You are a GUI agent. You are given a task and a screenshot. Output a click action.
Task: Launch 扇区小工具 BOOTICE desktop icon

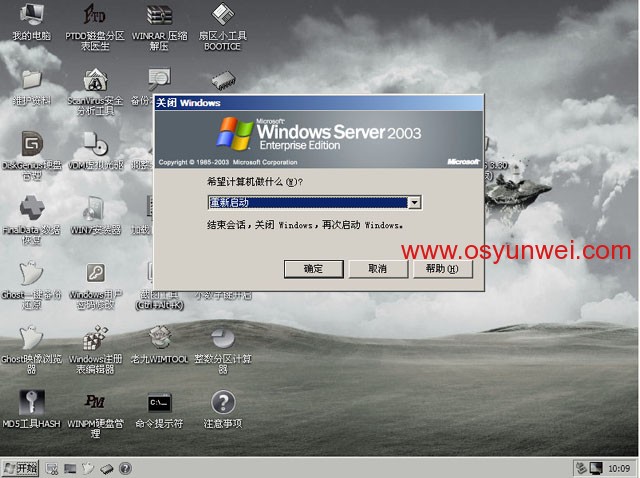223,27
